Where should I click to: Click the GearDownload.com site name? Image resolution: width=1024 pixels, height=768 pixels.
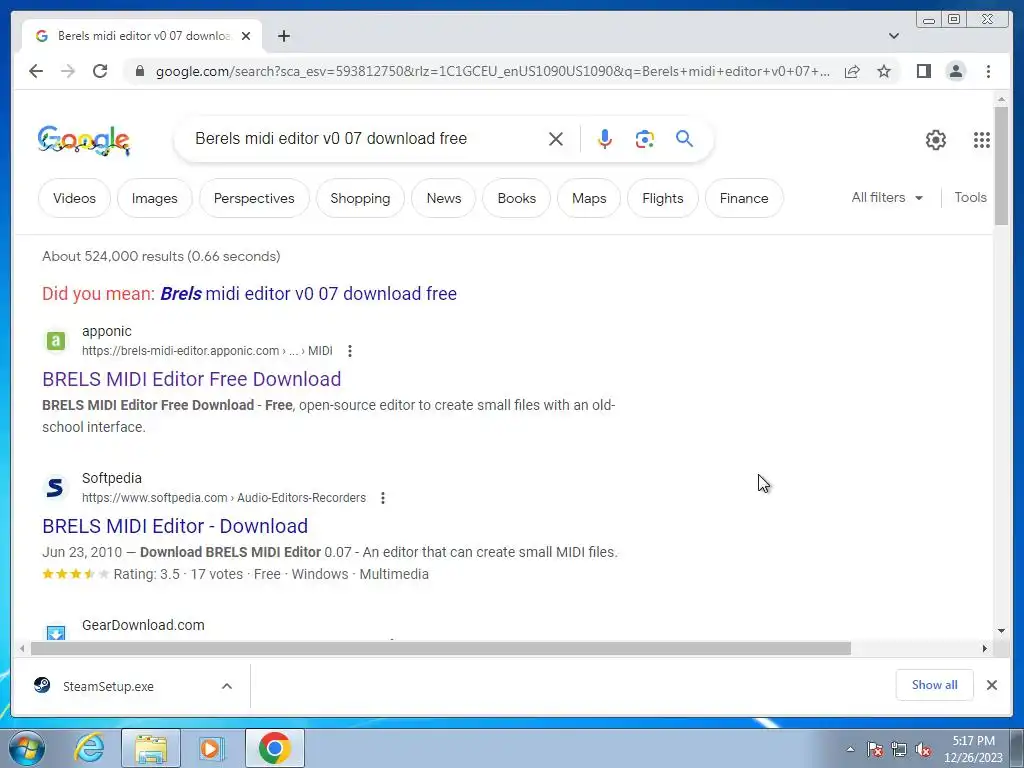pos(143,625)
